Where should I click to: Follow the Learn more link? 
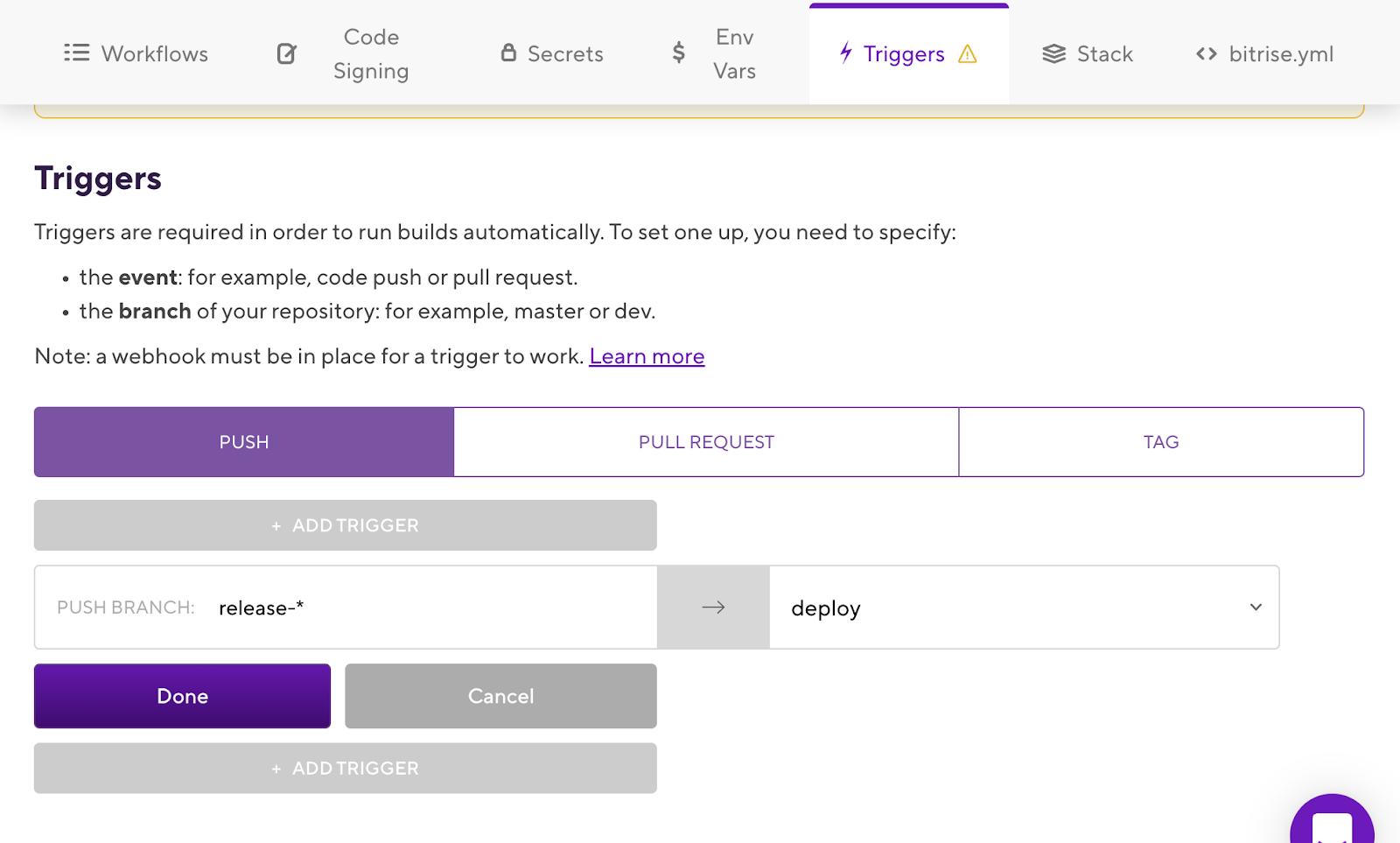click(x=647, y=357)
